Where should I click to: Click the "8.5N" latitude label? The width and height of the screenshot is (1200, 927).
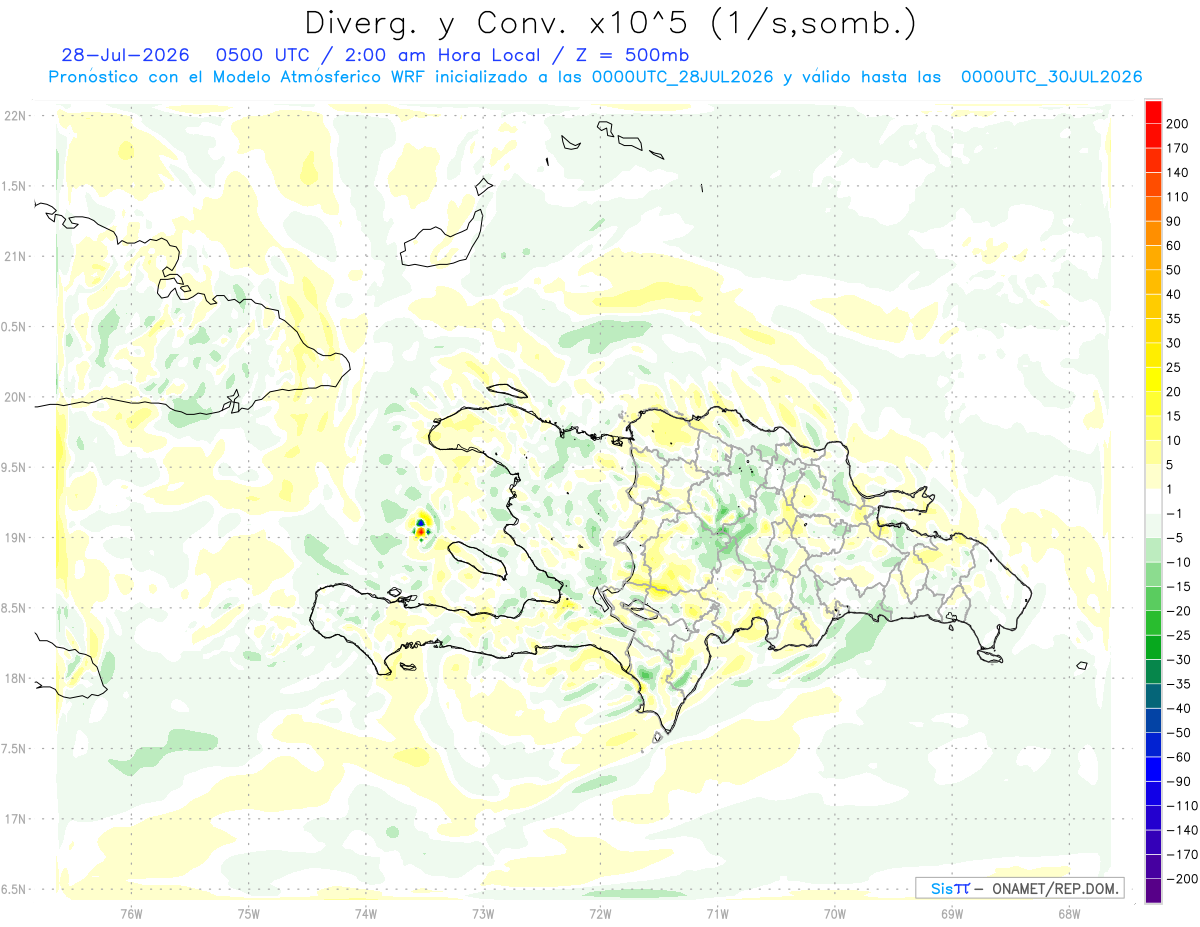[14, 608]
